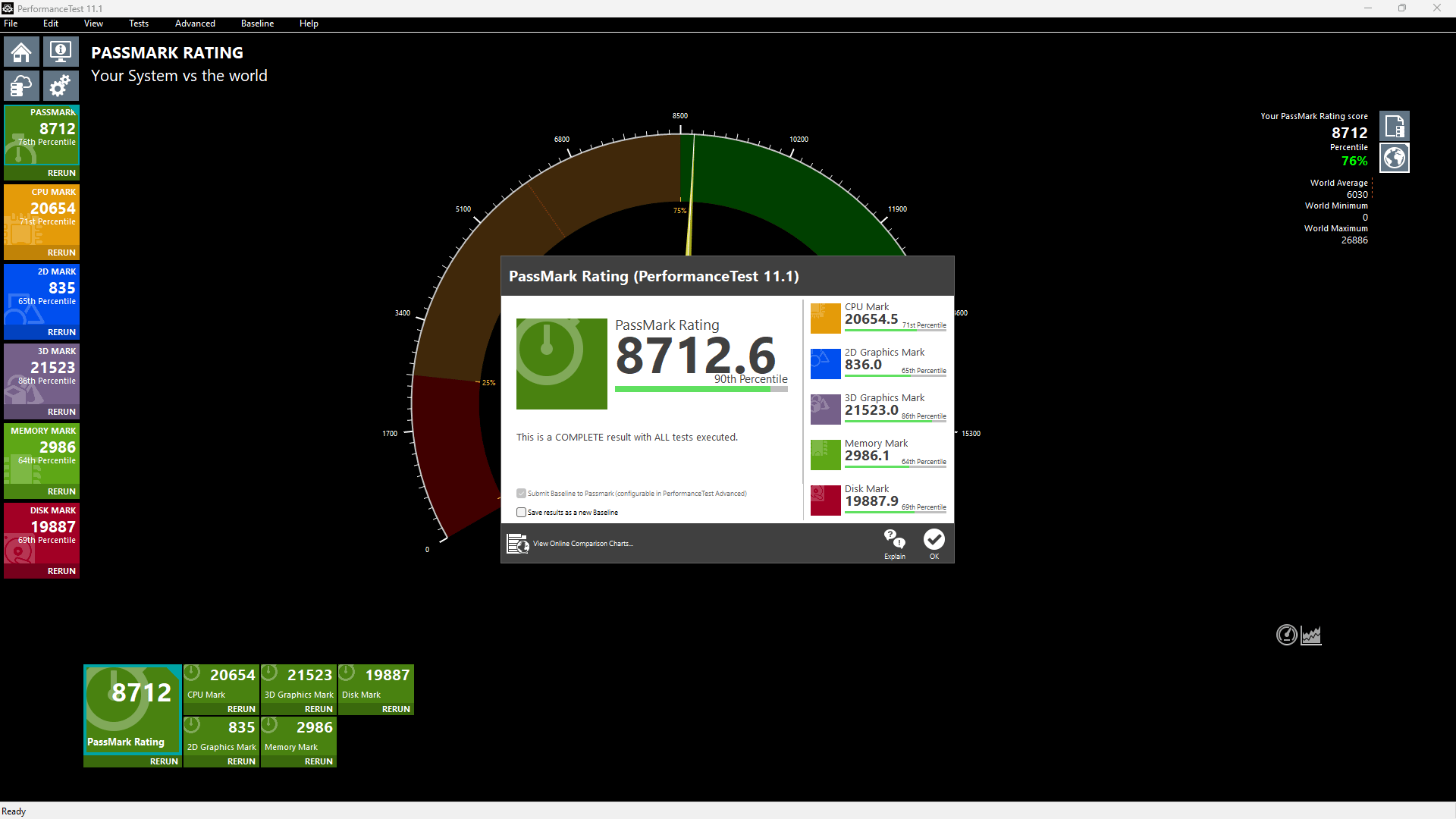Switch to the distribution chart icon
This screenshot has width=1456, height=819.
coord(1311,635)
